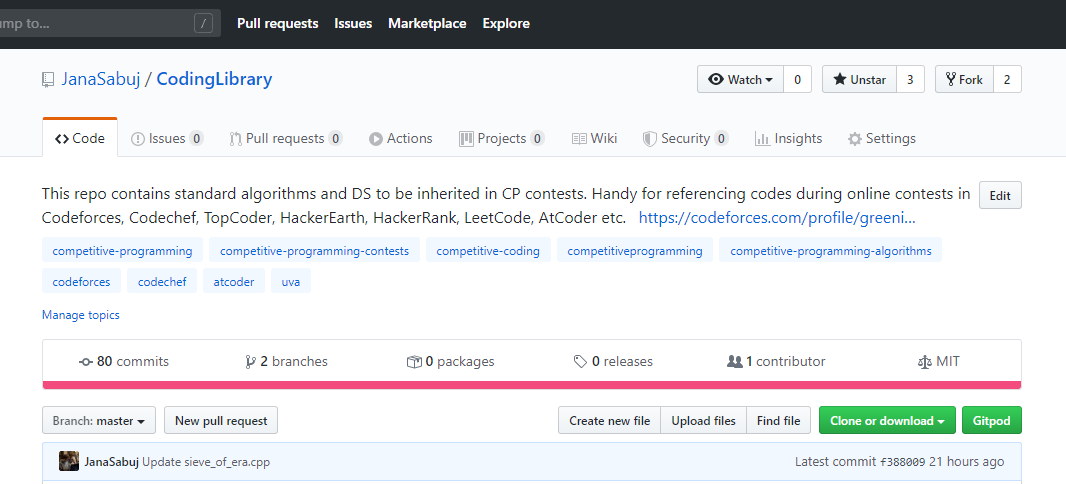Open the codechef topic tag

coord(162,281)
